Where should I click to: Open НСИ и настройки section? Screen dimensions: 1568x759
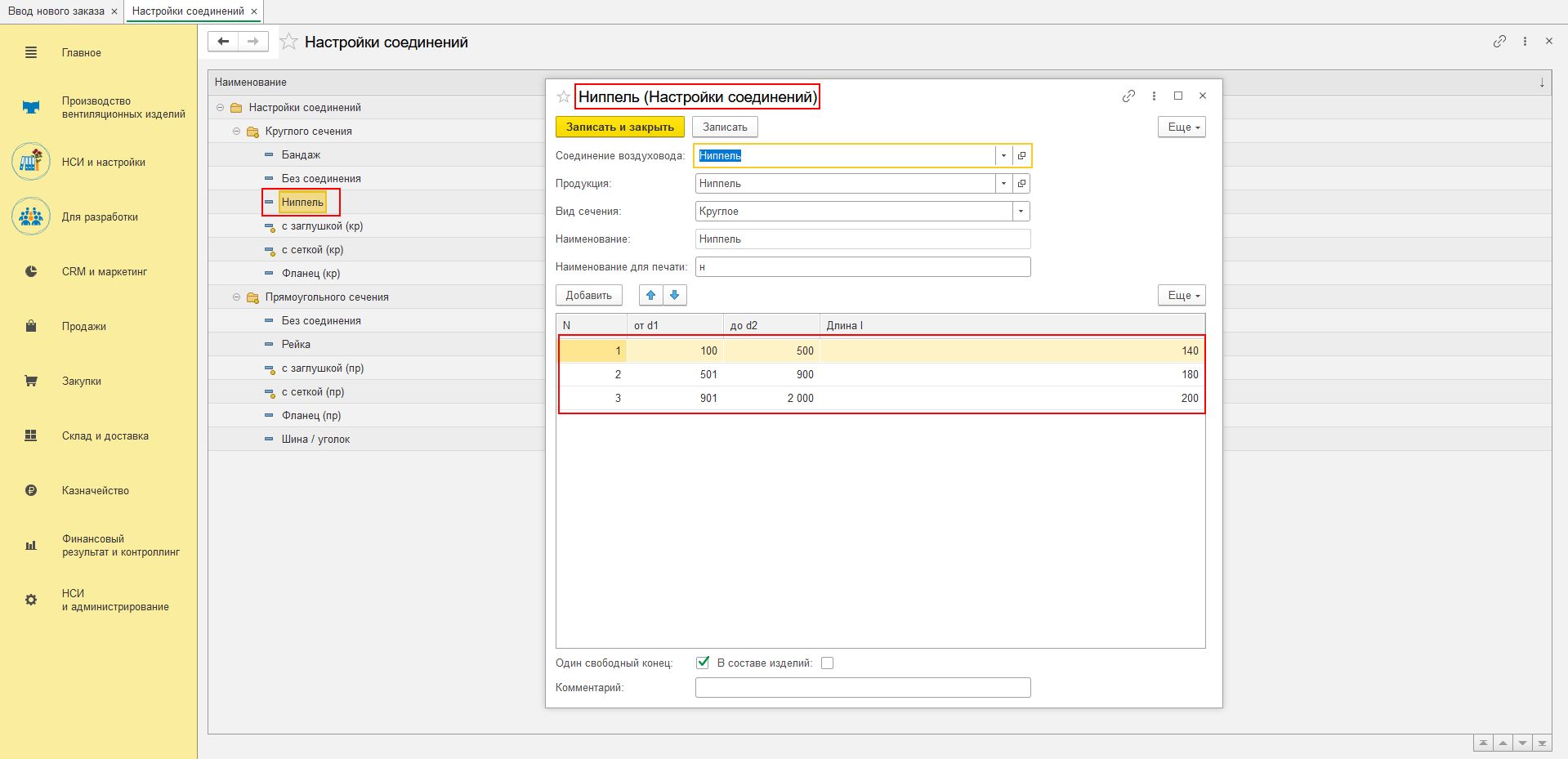[x=103, y=163]
